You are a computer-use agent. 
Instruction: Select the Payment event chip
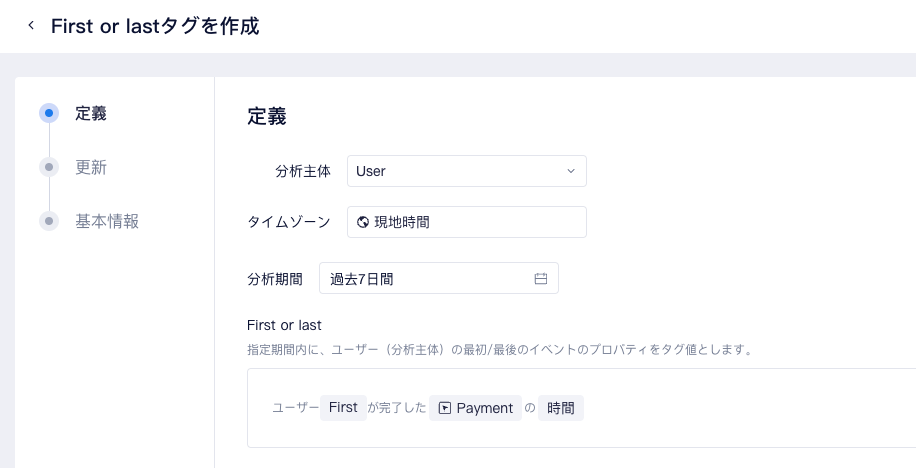tap(476, 408)
